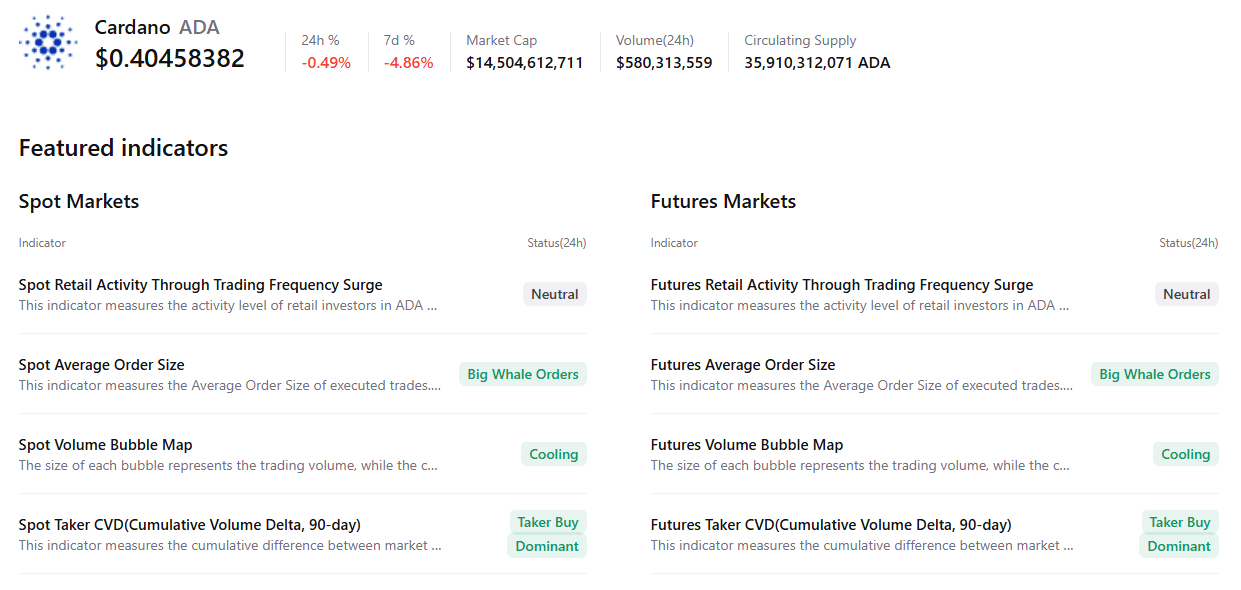Click the Futures Taker Buy Dominant badge
The image size is (1241, 590).
[1179, 534]
